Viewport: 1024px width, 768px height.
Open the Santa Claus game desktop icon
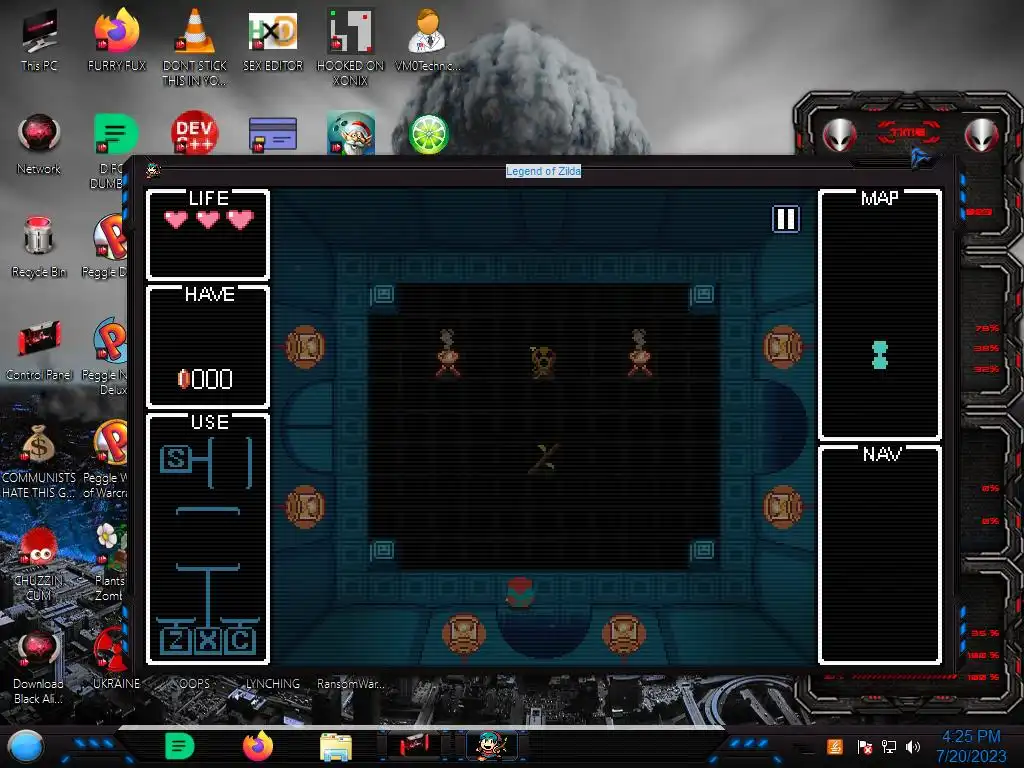pos(351,133)
